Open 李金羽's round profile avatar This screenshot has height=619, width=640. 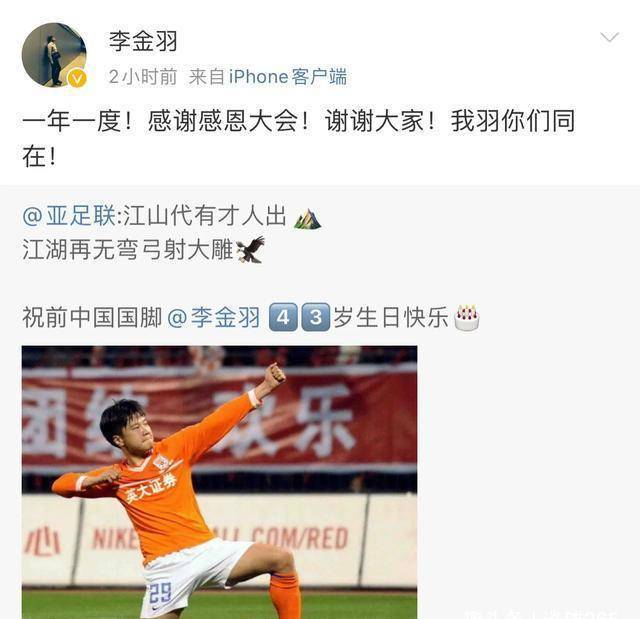click(54, 55)
